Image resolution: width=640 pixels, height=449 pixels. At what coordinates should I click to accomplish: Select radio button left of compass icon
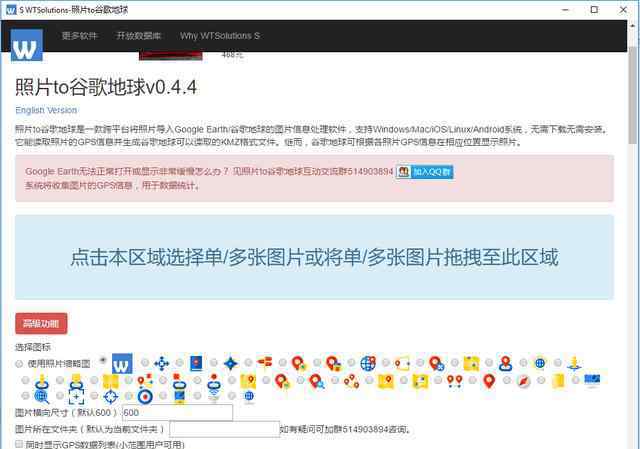coord(507,380)
